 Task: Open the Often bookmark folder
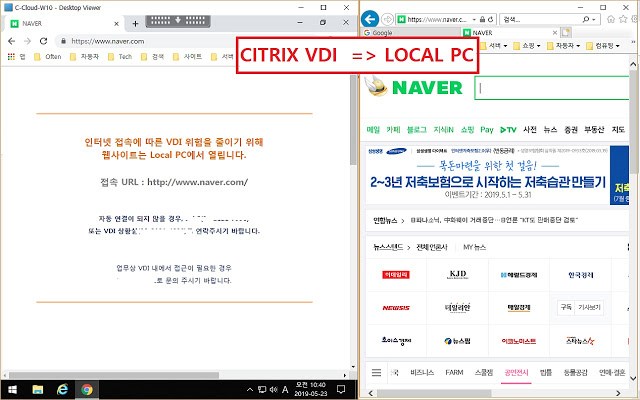click(x=48, y=57)
